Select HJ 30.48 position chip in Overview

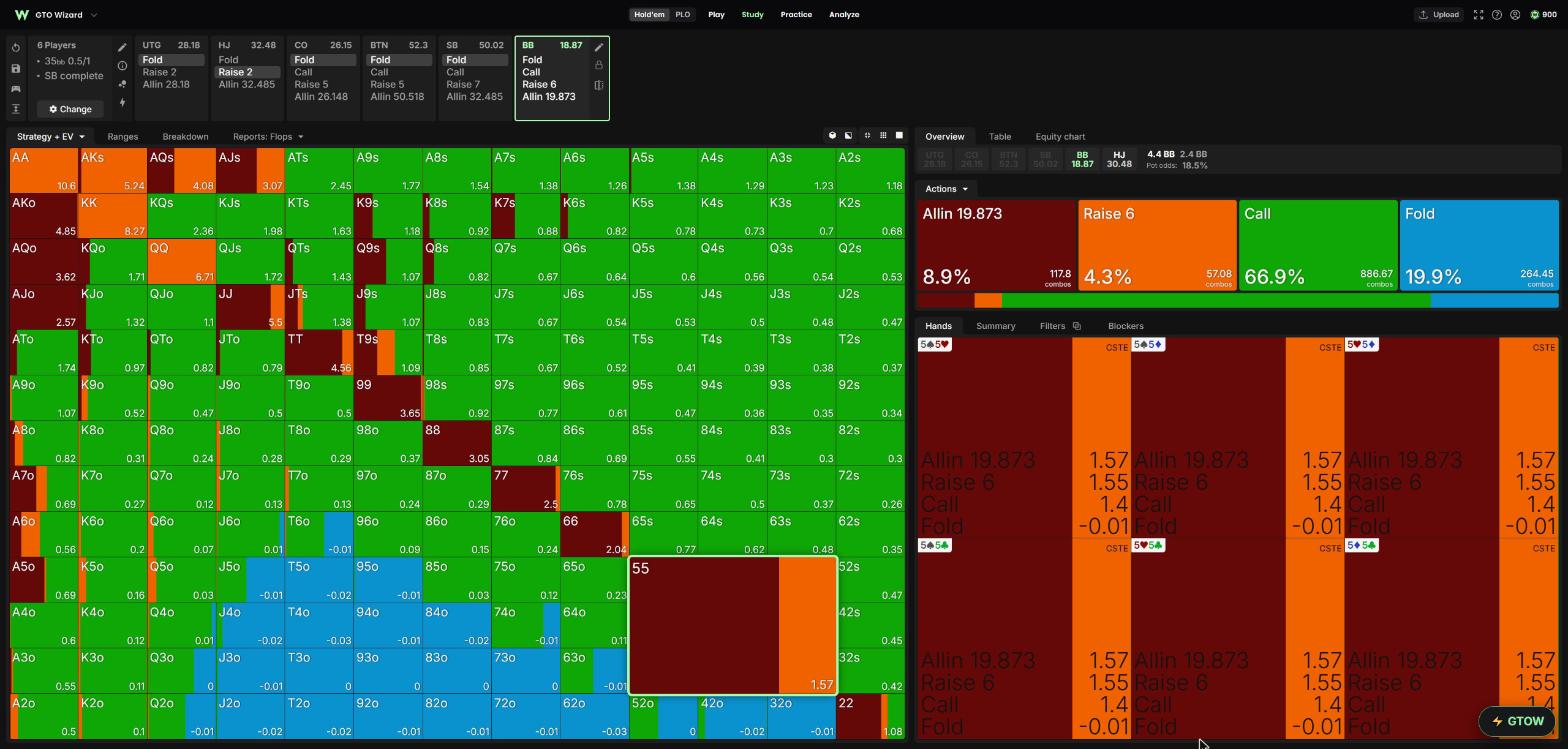[x=1119, y=159]
